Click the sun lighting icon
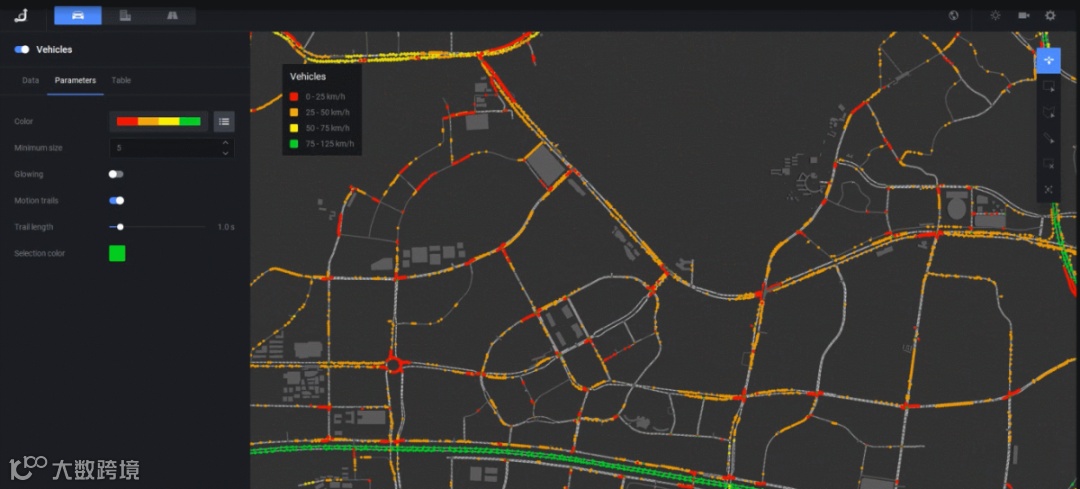Image resolution: width=1080 pixels, height=489 pixels. [x=995, y=15]
